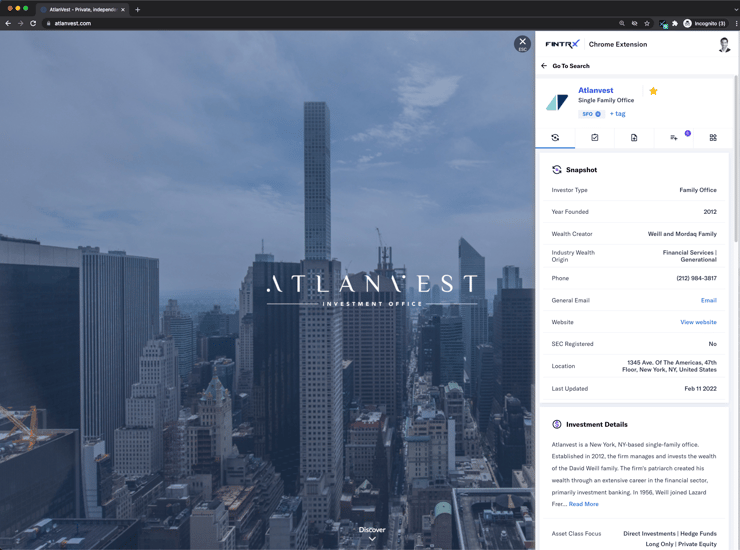Open the add-to-list tab icon with badge
This screenshot has width=740, height=550.
[x=674, y=137]
